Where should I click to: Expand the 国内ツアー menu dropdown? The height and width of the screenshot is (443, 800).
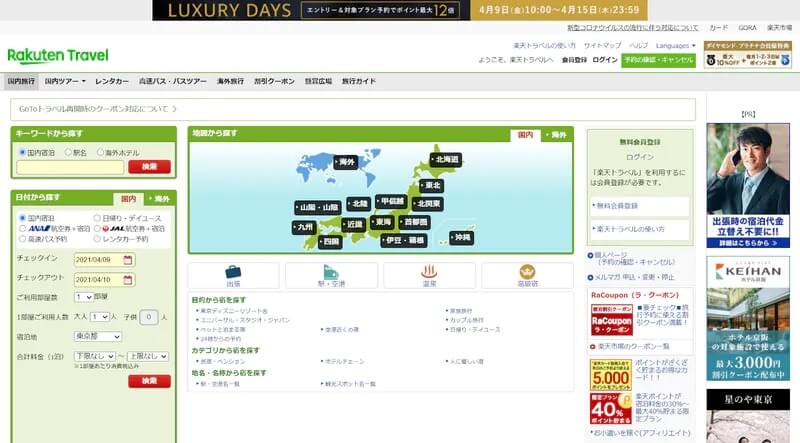point(65,81)
